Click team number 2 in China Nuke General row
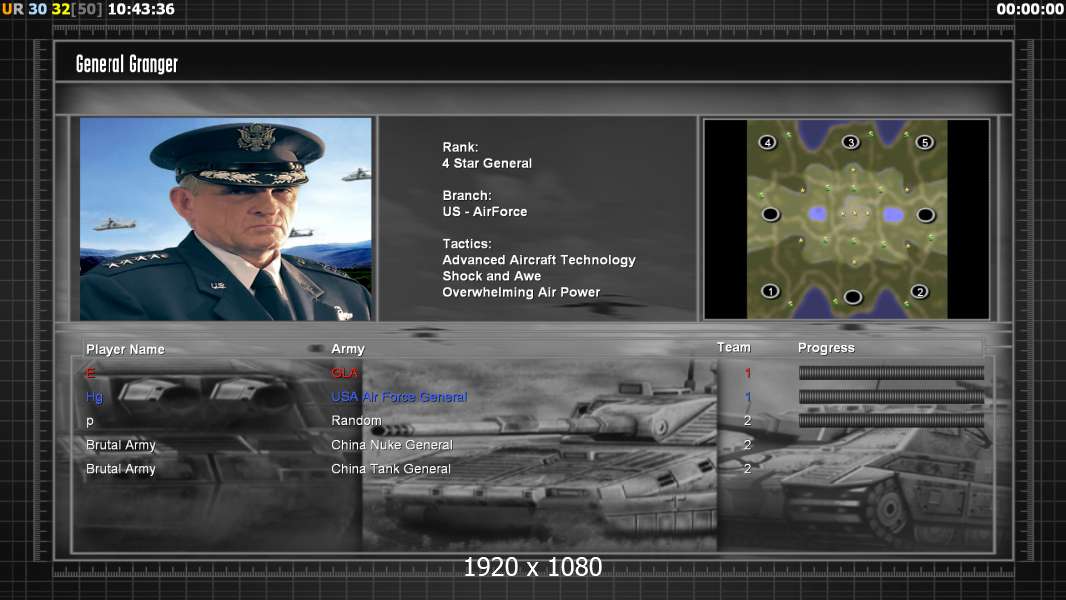 click(x=747, y=444)
